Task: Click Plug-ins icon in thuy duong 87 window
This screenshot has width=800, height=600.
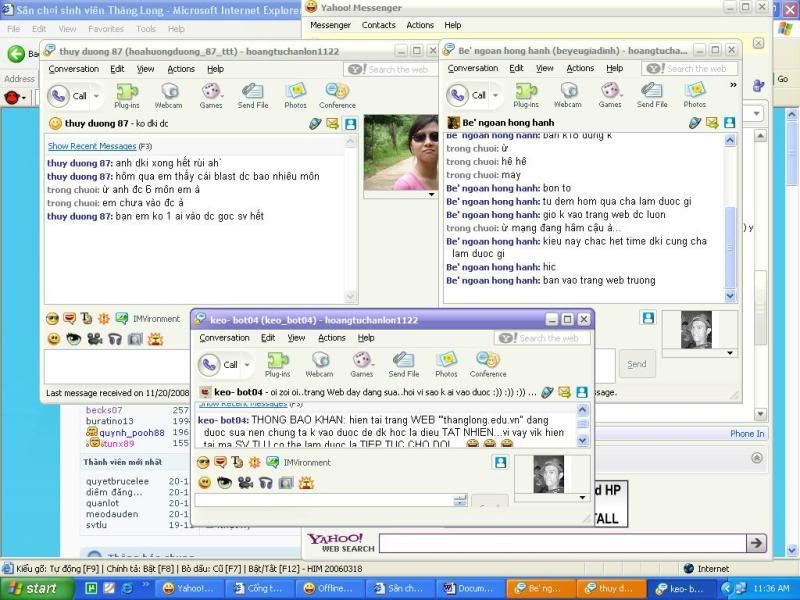Action: click(x=127, y=96)
